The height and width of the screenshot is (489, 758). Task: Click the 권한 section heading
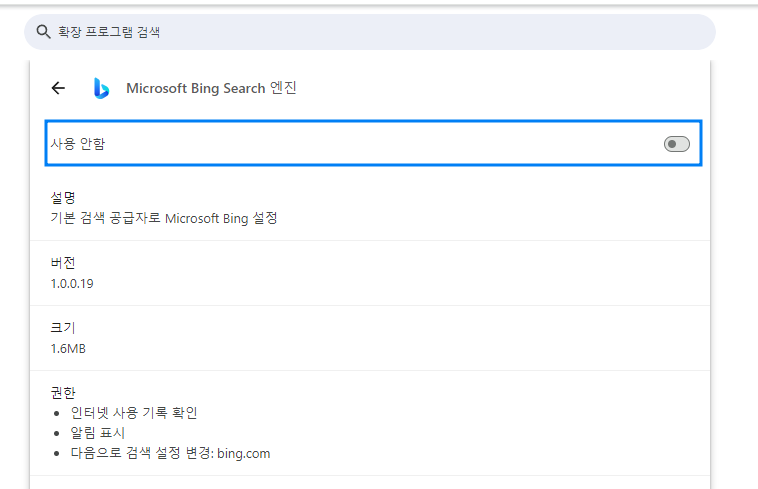coord(63,393)
